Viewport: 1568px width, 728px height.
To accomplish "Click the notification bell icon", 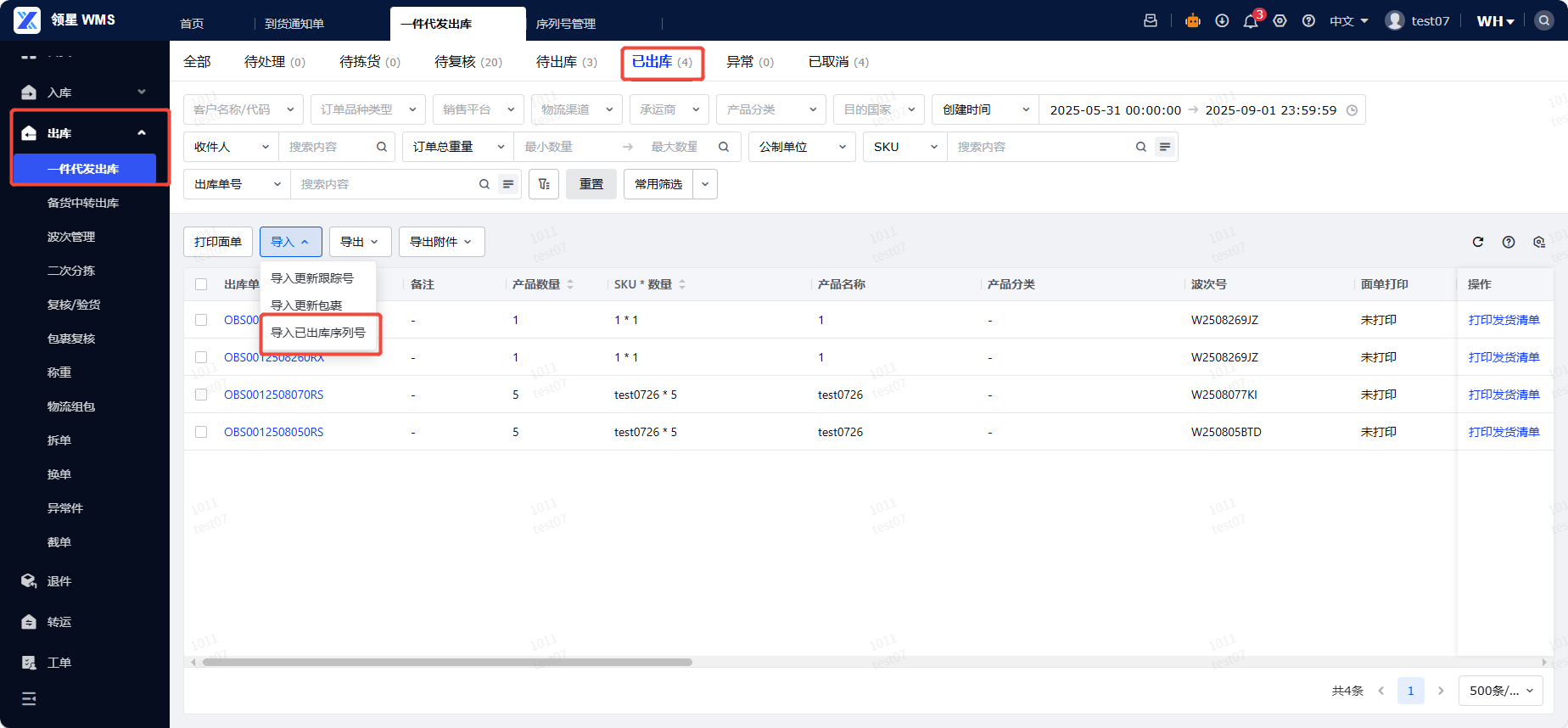I will pyautogui.click(x=1251, y=21).
